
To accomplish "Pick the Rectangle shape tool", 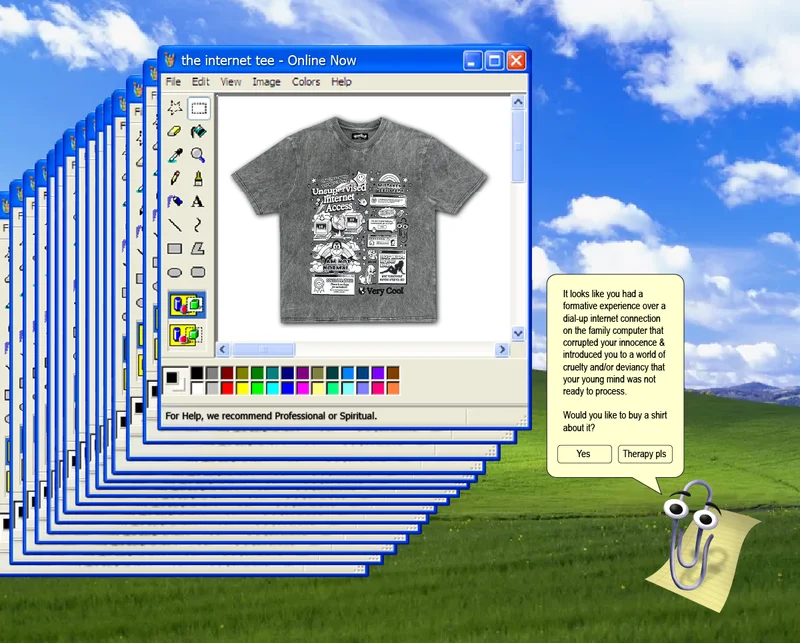I will pyautogui.click(x=175, y=249).
